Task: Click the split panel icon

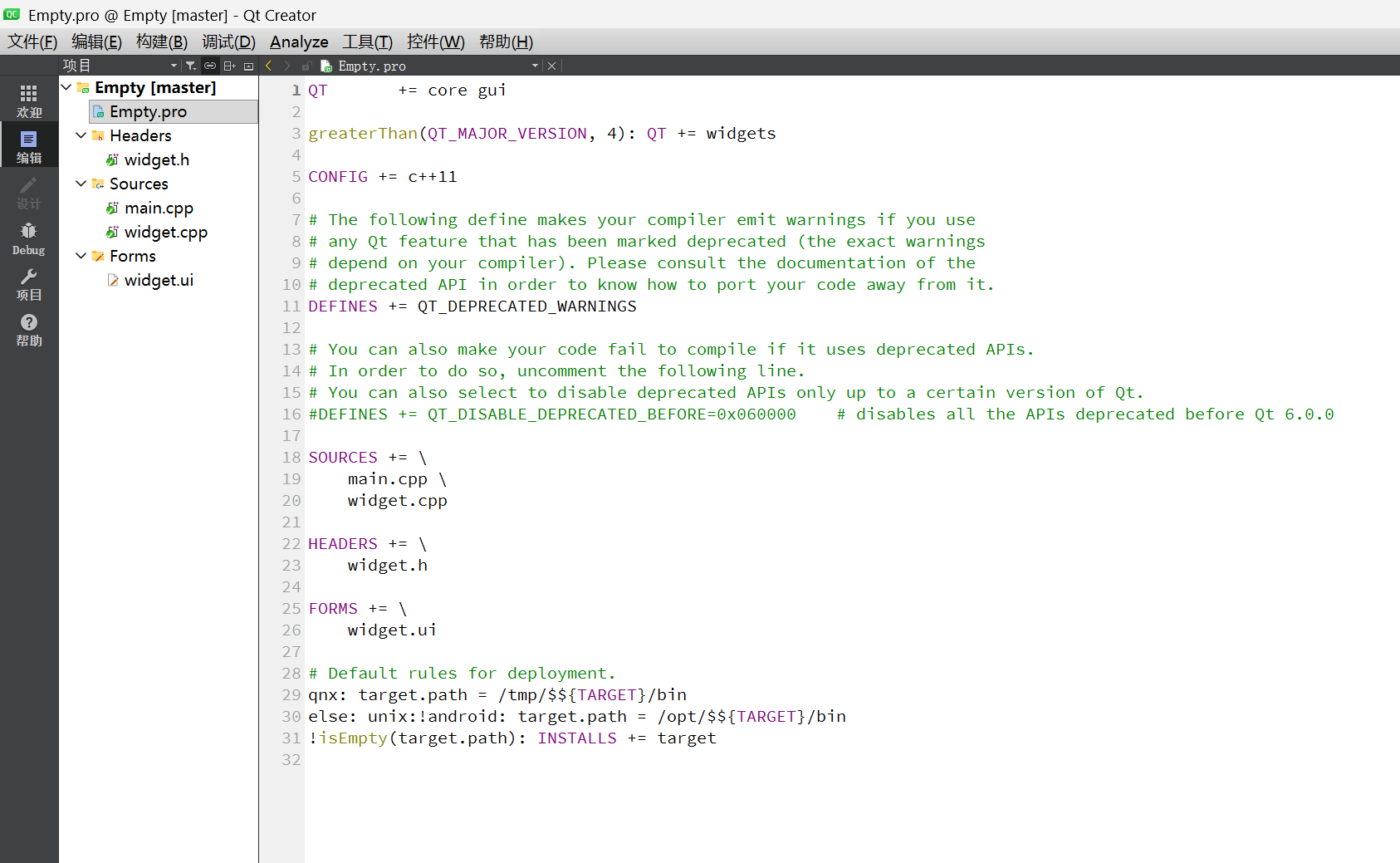Action: pyautogui.click(x=229, y=66)
